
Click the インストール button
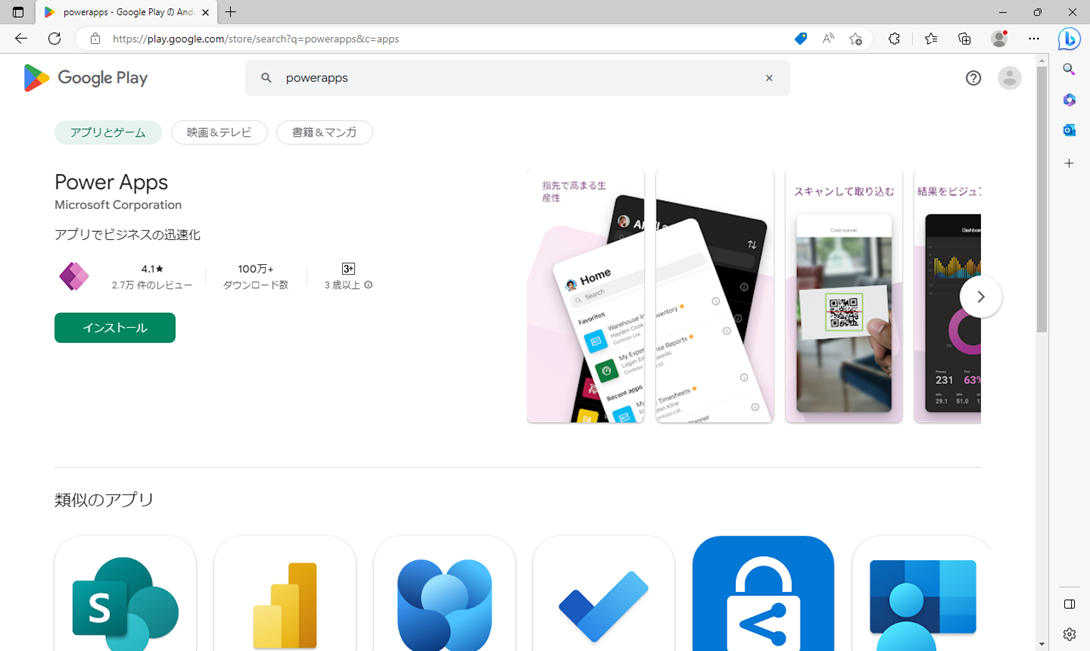click(x=115, y=328)
